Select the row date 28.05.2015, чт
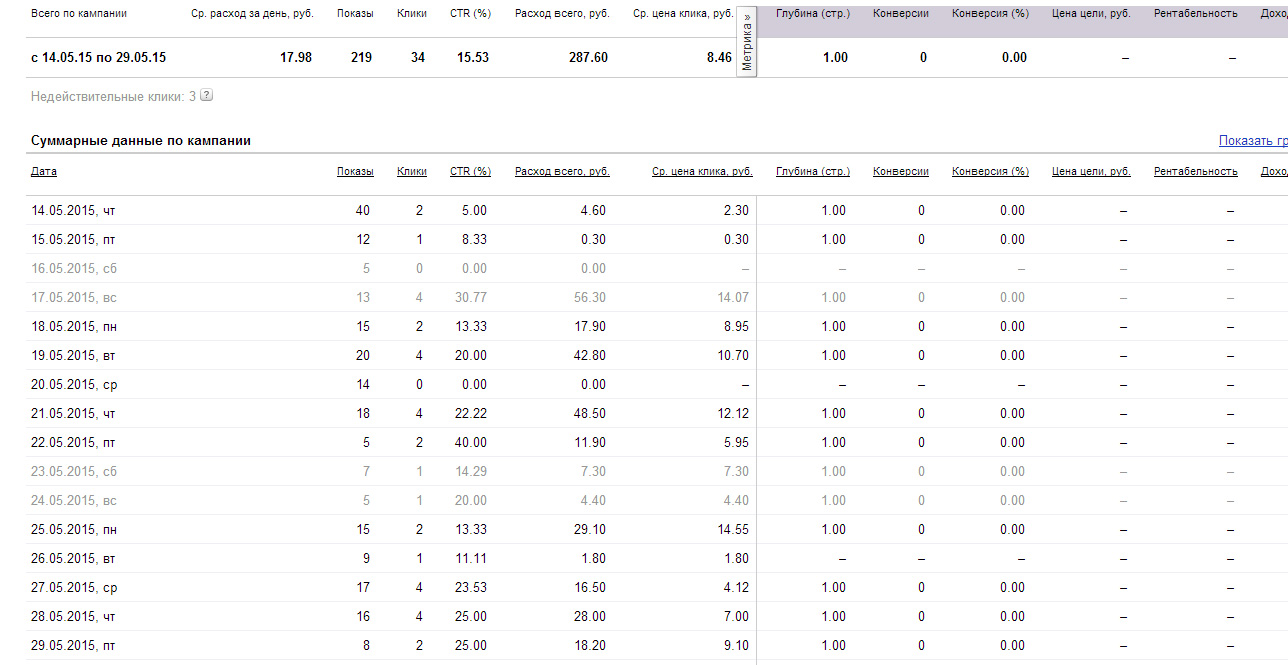 click(x=73, y=617)
